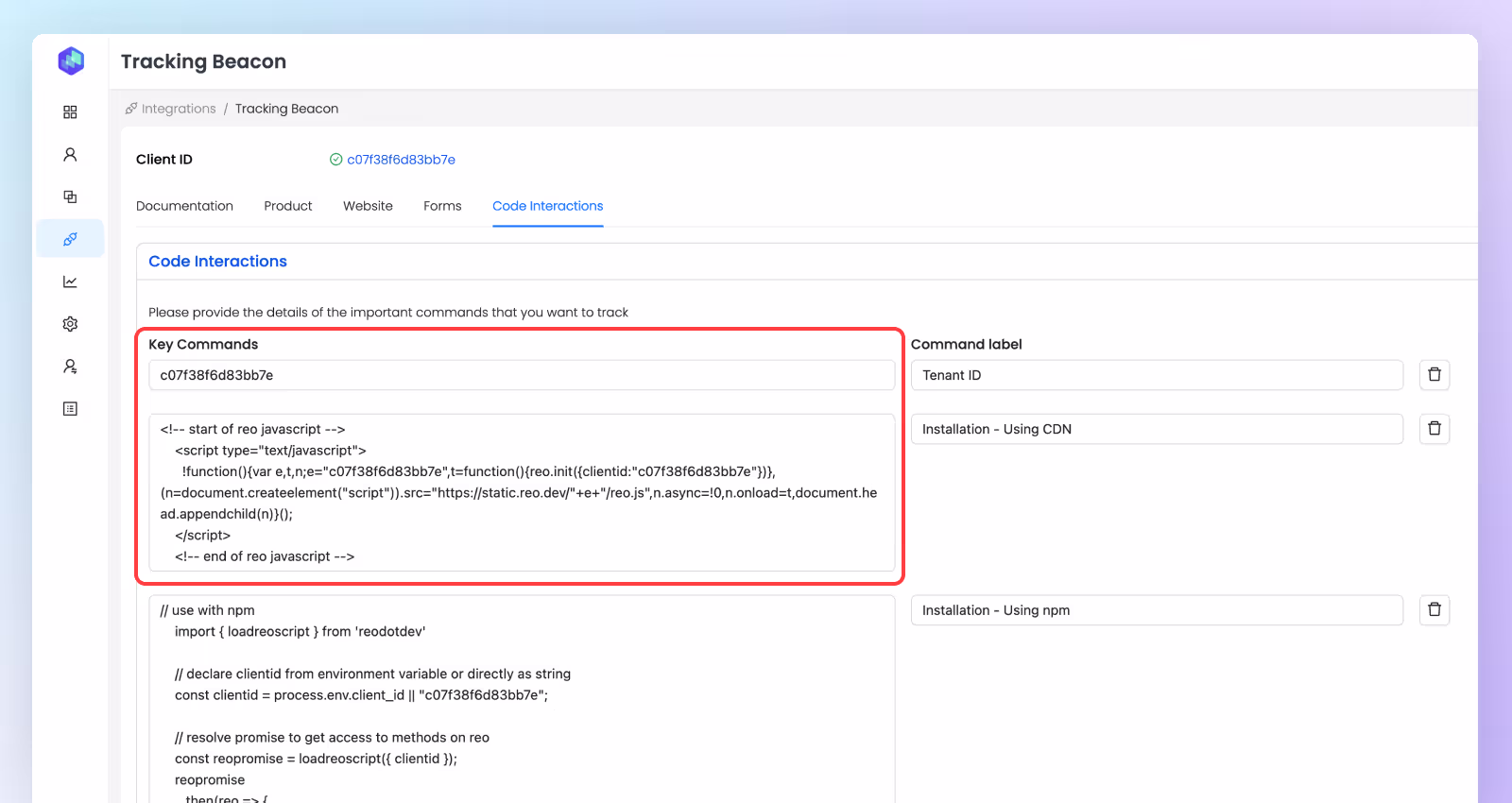Screen dimensions: 1512x803
Task: Edit the Tenant ID command label field
Action: [x=1157, y=375]
